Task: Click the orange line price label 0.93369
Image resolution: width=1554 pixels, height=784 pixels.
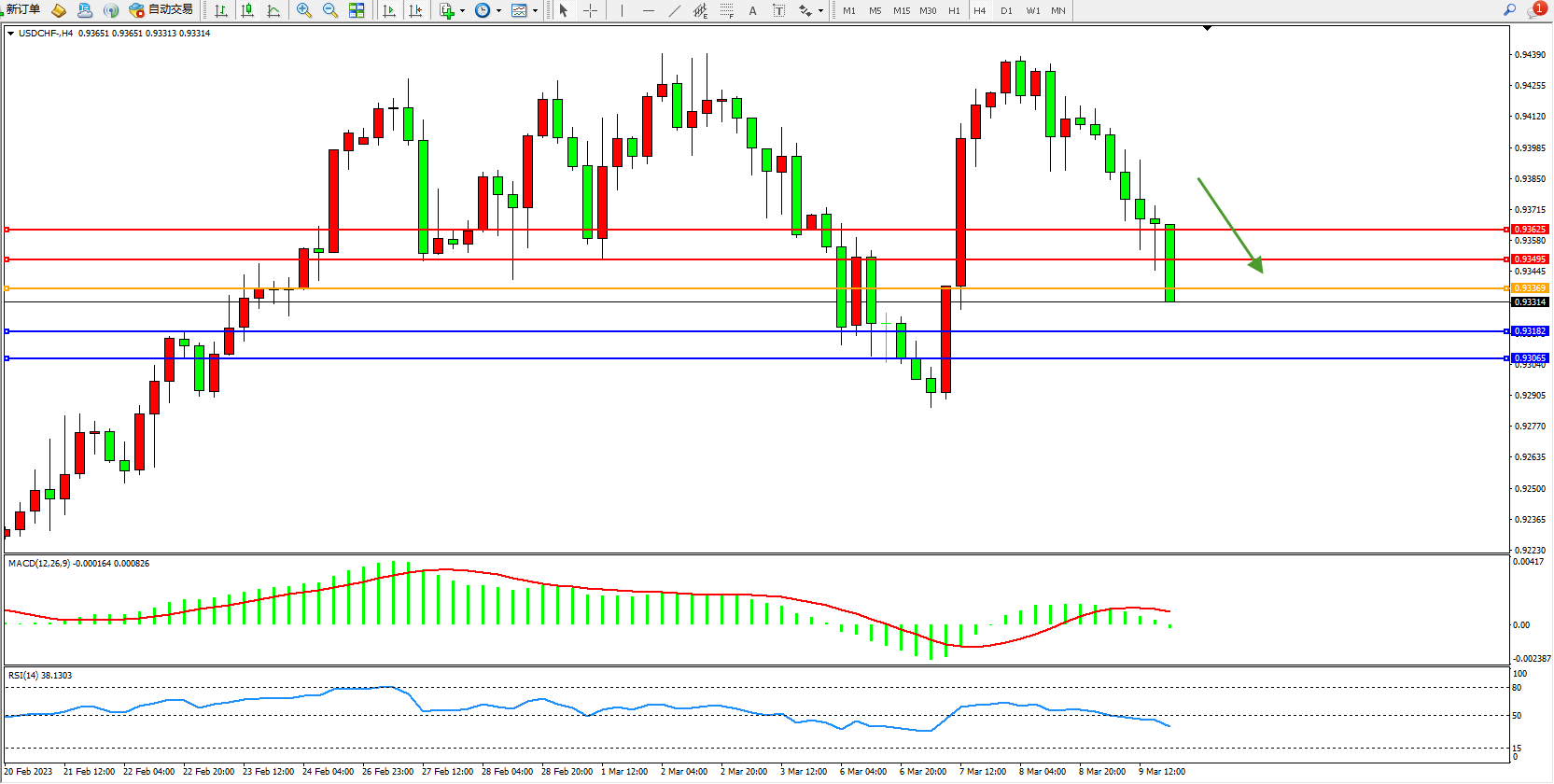Action: pyautogui.click(x=1530, y=288)
